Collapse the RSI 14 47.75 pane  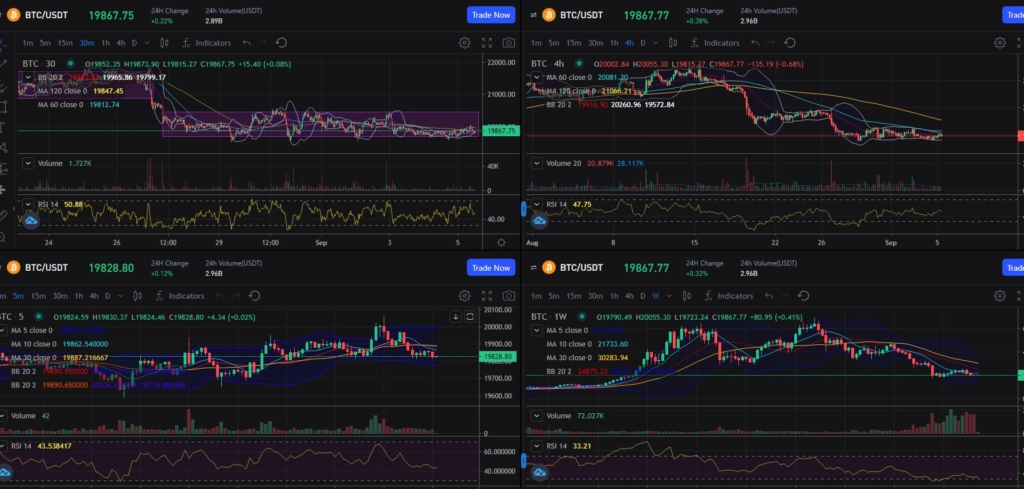[x=536, y=204]
